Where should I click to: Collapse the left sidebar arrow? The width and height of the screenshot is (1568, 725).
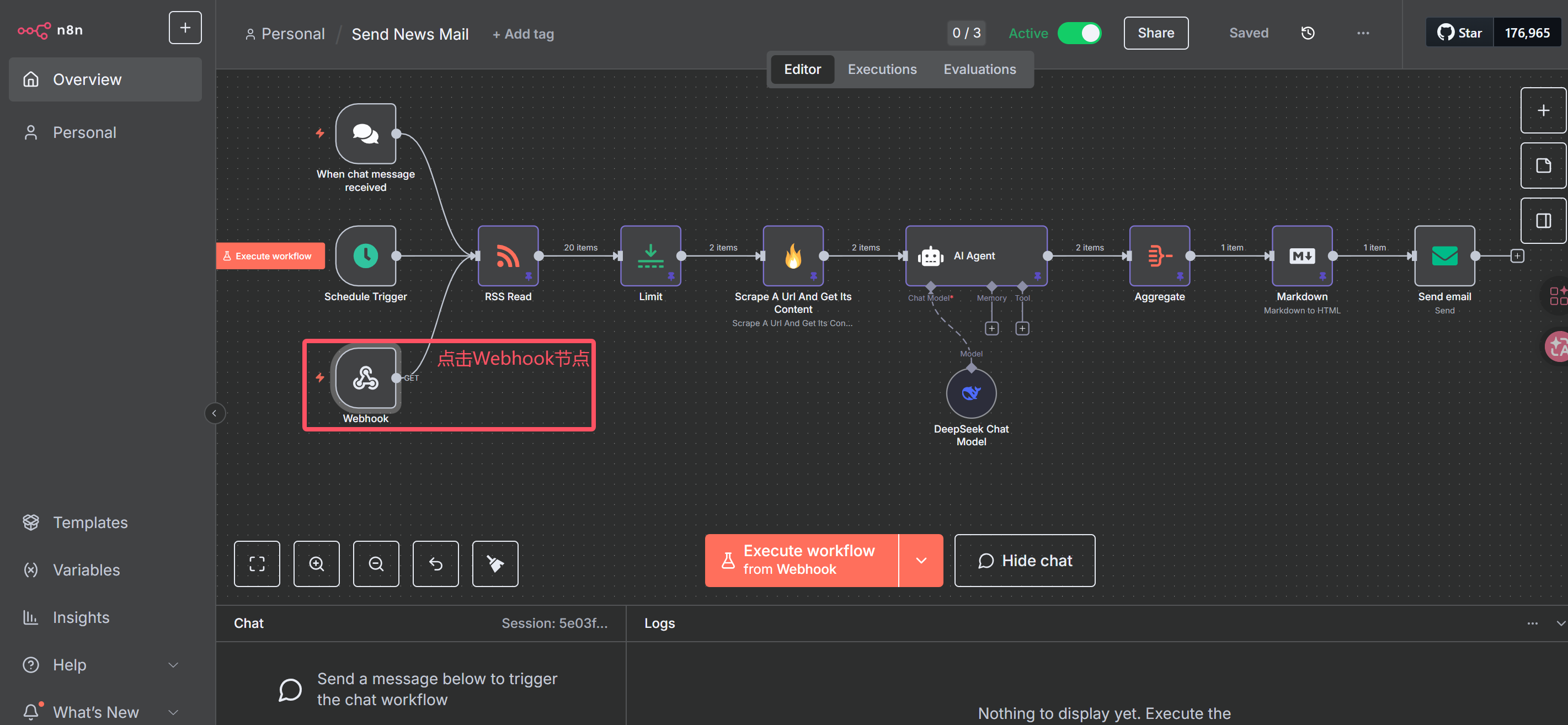point(214,413)
